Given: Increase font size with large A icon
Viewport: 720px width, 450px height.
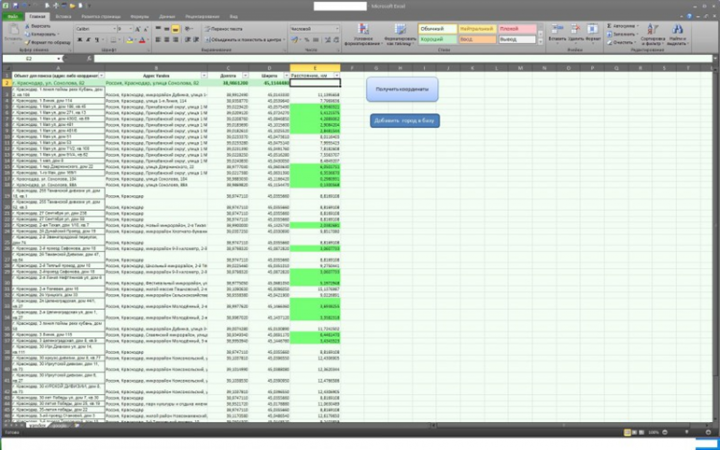Looking at the screenshot, I should point(138,29).
